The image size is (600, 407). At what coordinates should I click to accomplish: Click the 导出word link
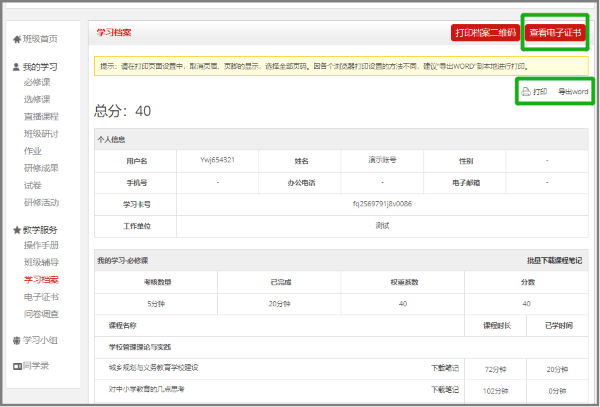click(x=573, y=91)
